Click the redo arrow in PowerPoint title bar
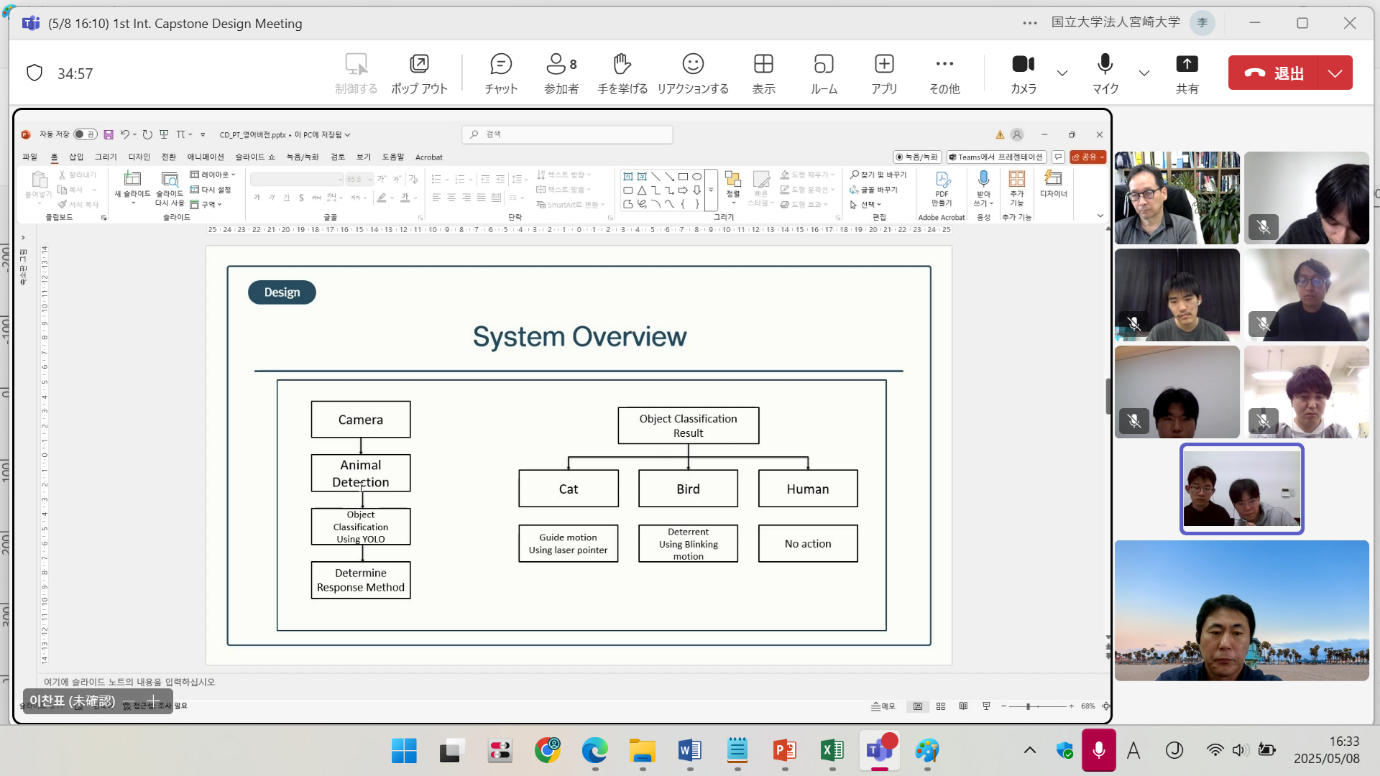 [147, 134]
